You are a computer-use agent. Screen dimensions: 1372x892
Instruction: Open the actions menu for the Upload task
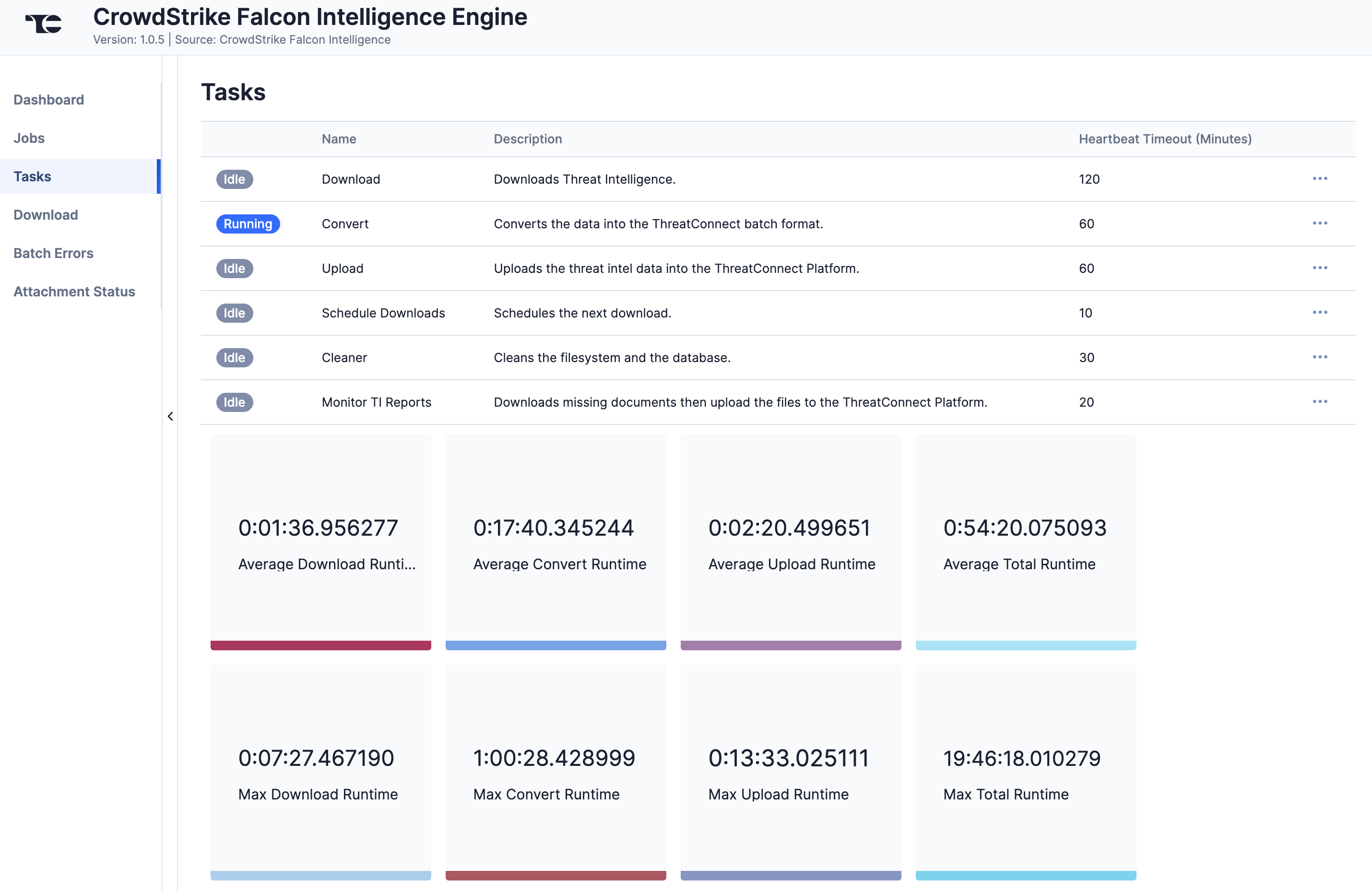pos(1321,268)
